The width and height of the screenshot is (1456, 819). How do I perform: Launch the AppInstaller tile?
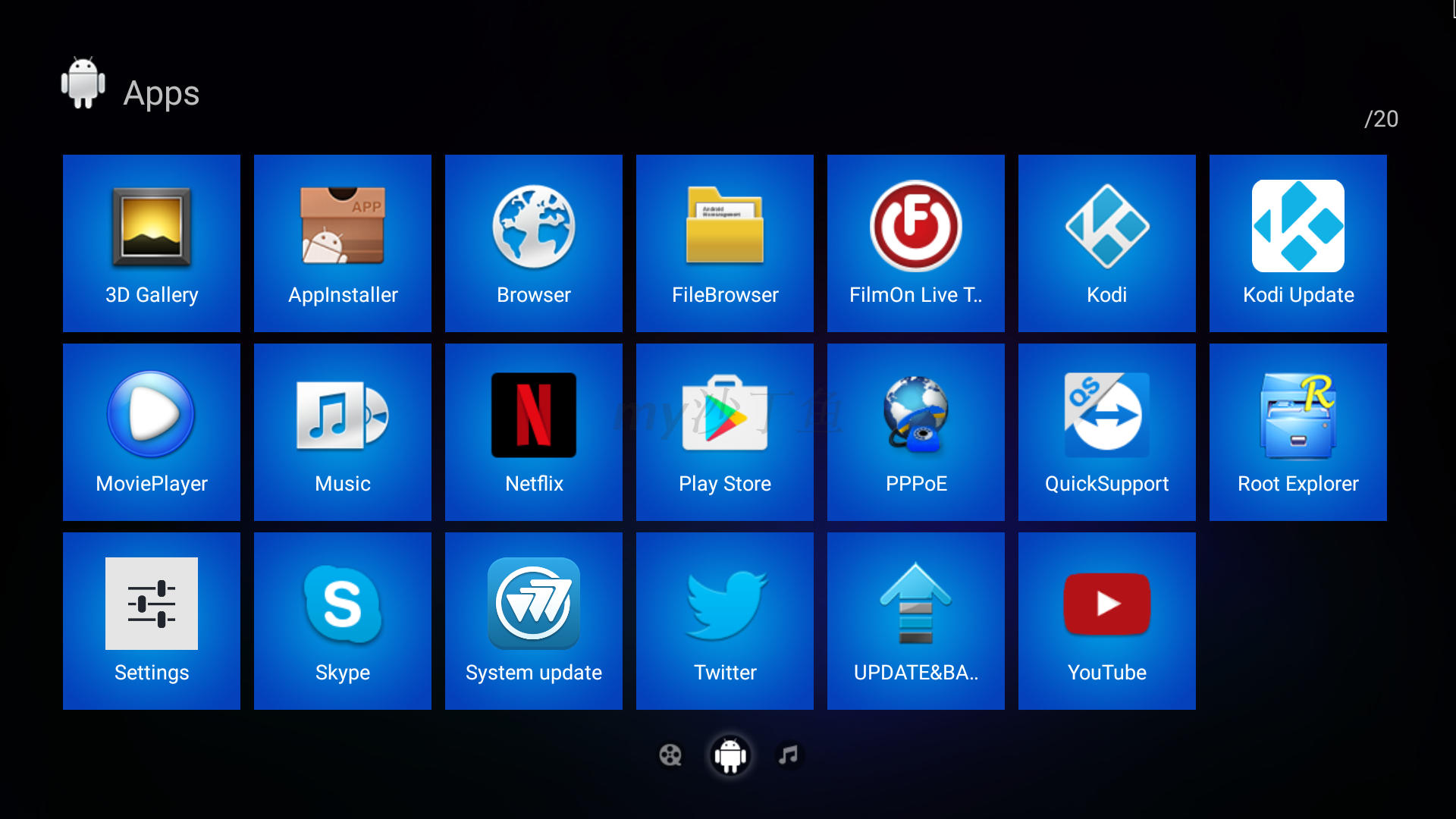[x=343, y=243]
